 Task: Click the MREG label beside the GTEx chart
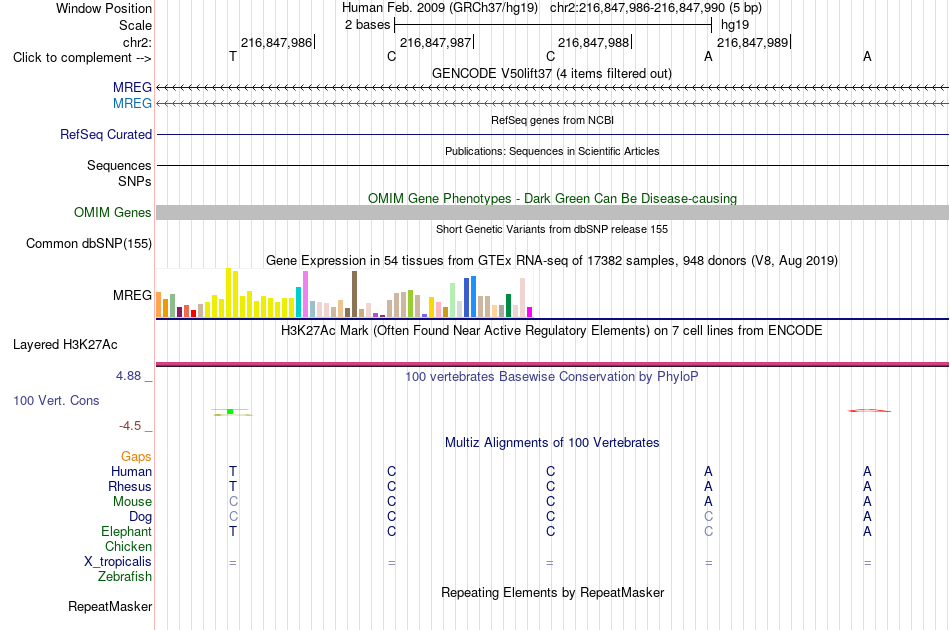[132, 296]
